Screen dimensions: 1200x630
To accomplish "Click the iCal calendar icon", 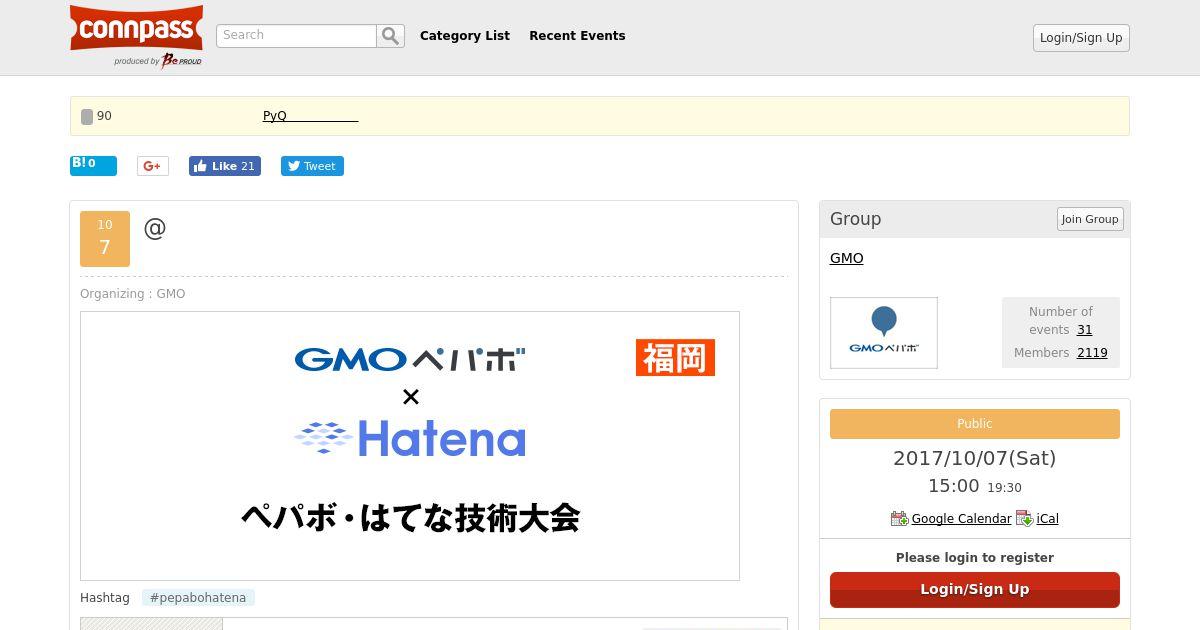I will tap(1025, 518).
